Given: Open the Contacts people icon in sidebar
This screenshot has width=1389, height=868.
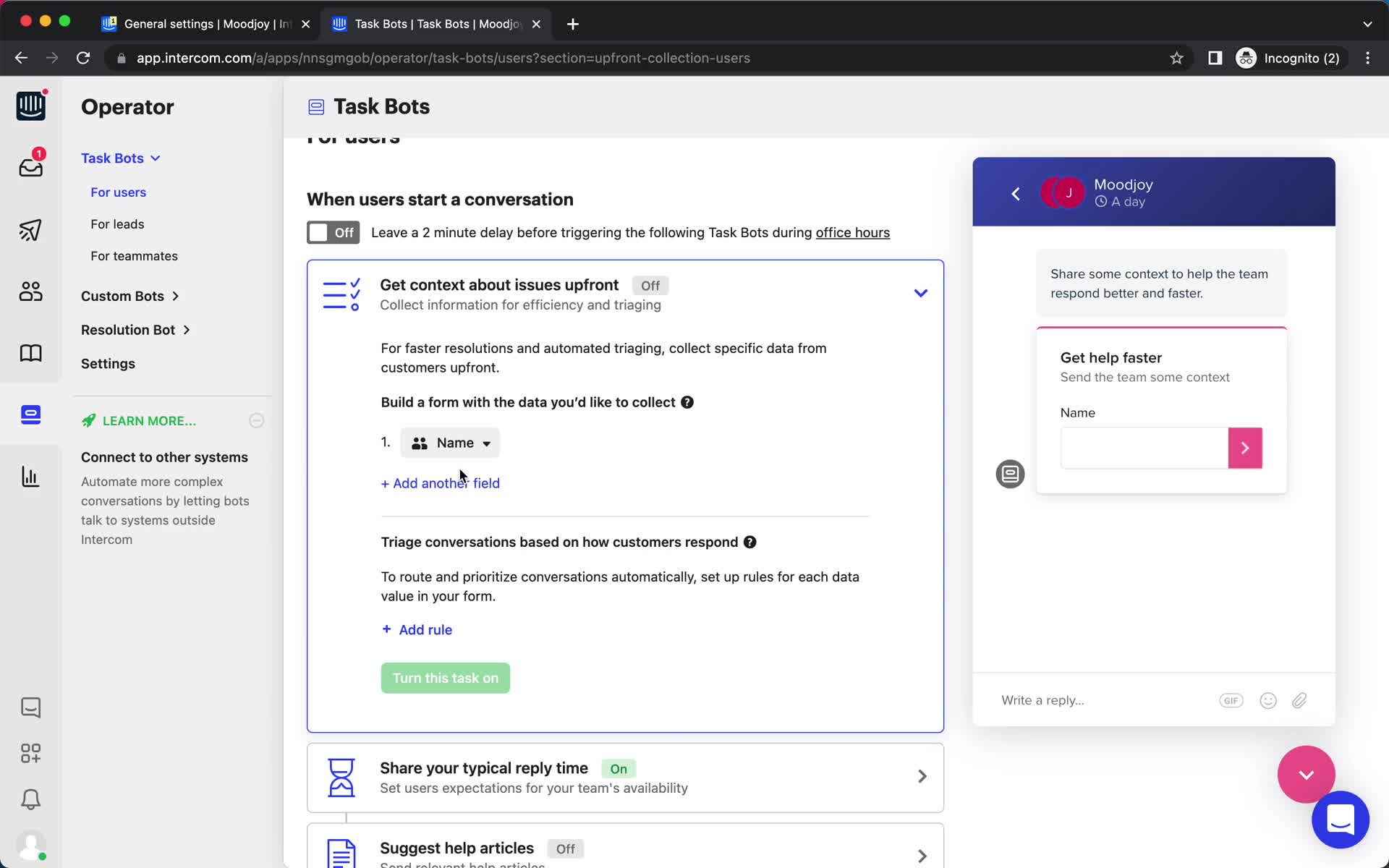Looking at the screenshot, I should pos(30,292).
